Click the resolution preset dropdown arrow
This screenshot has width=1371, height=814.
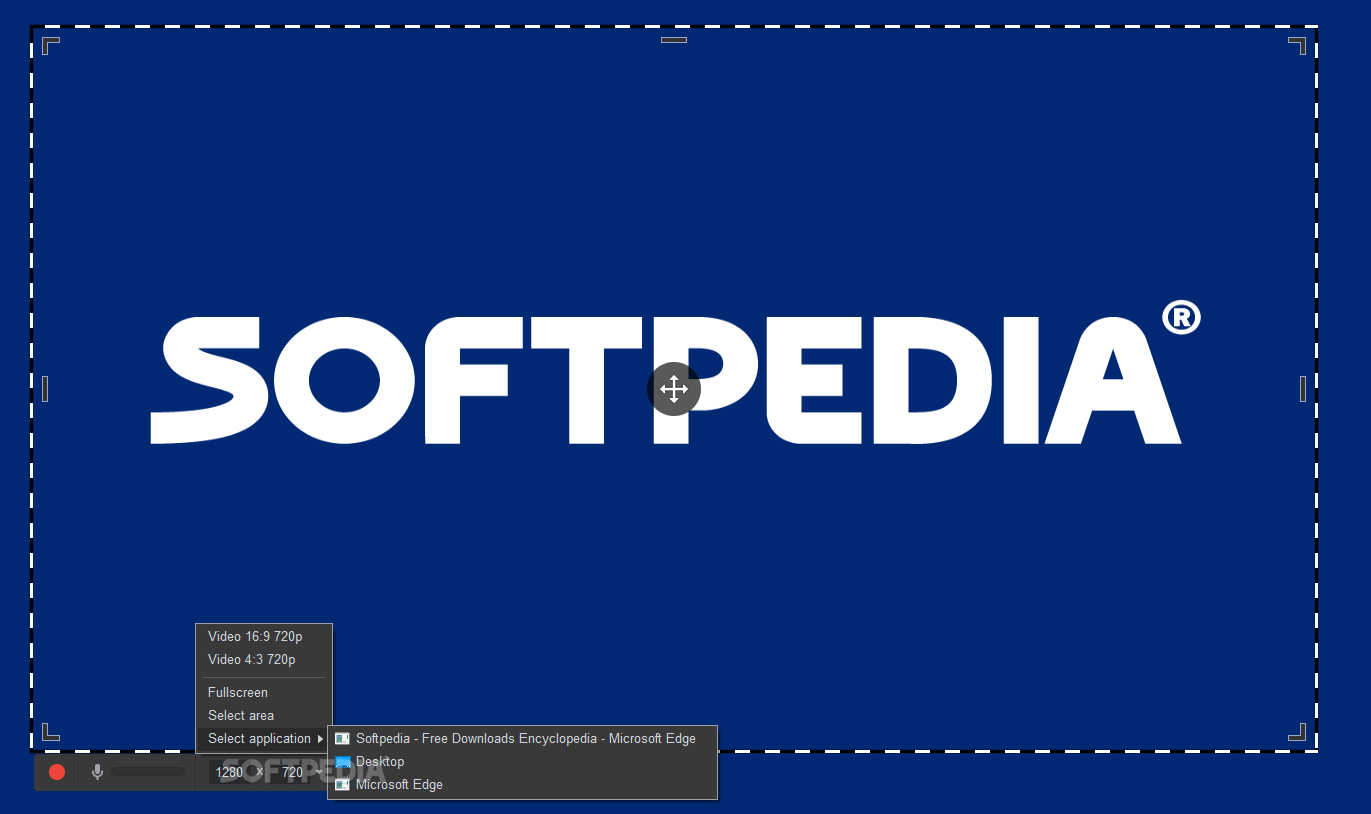point(318,772)
